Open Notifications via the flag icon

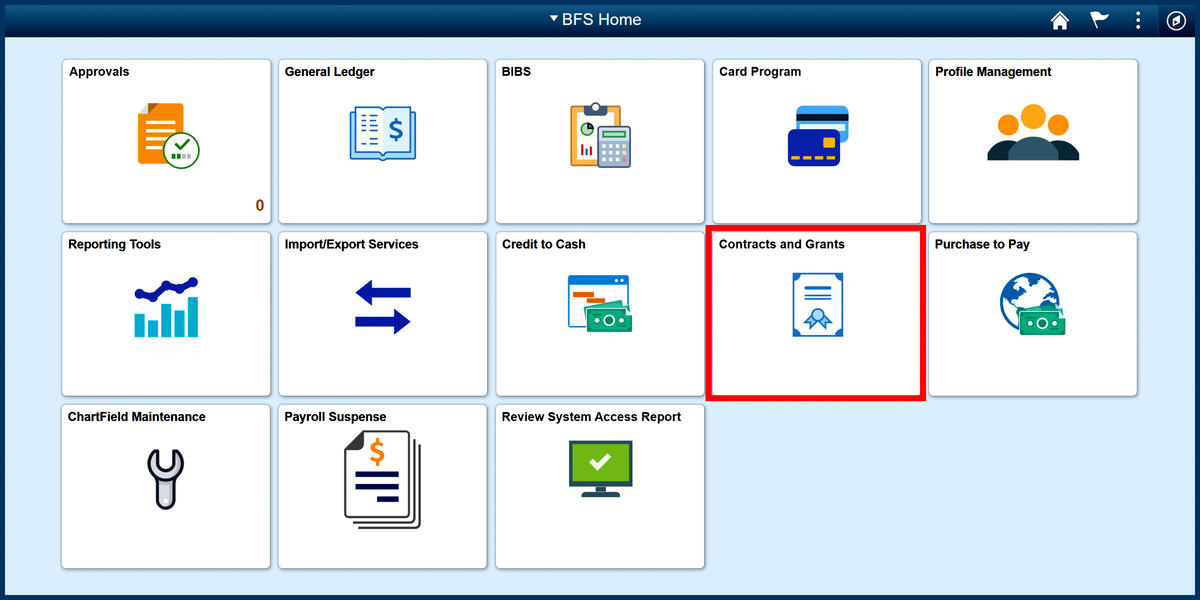tap(1099, 20)
